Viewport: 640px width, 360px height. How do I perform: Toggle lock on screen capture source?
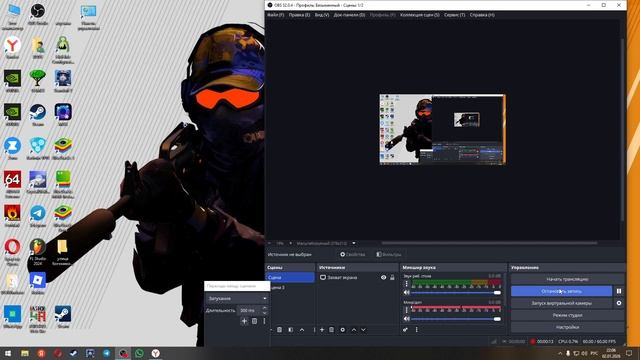click(x=392, y=278)
